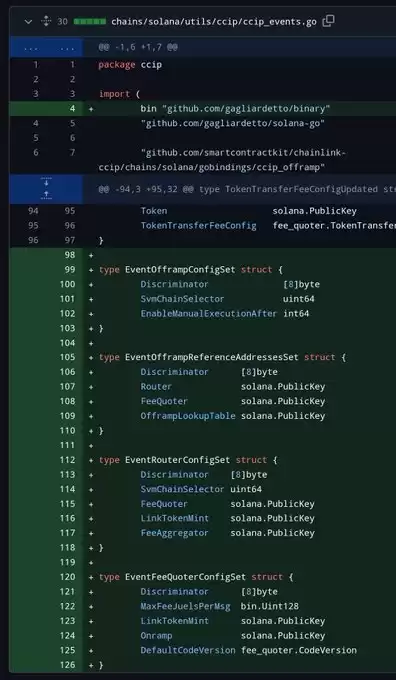
Task: Select 'EventFeeQuoterConfigSet' type name
Action: click(x=185, y=577)
